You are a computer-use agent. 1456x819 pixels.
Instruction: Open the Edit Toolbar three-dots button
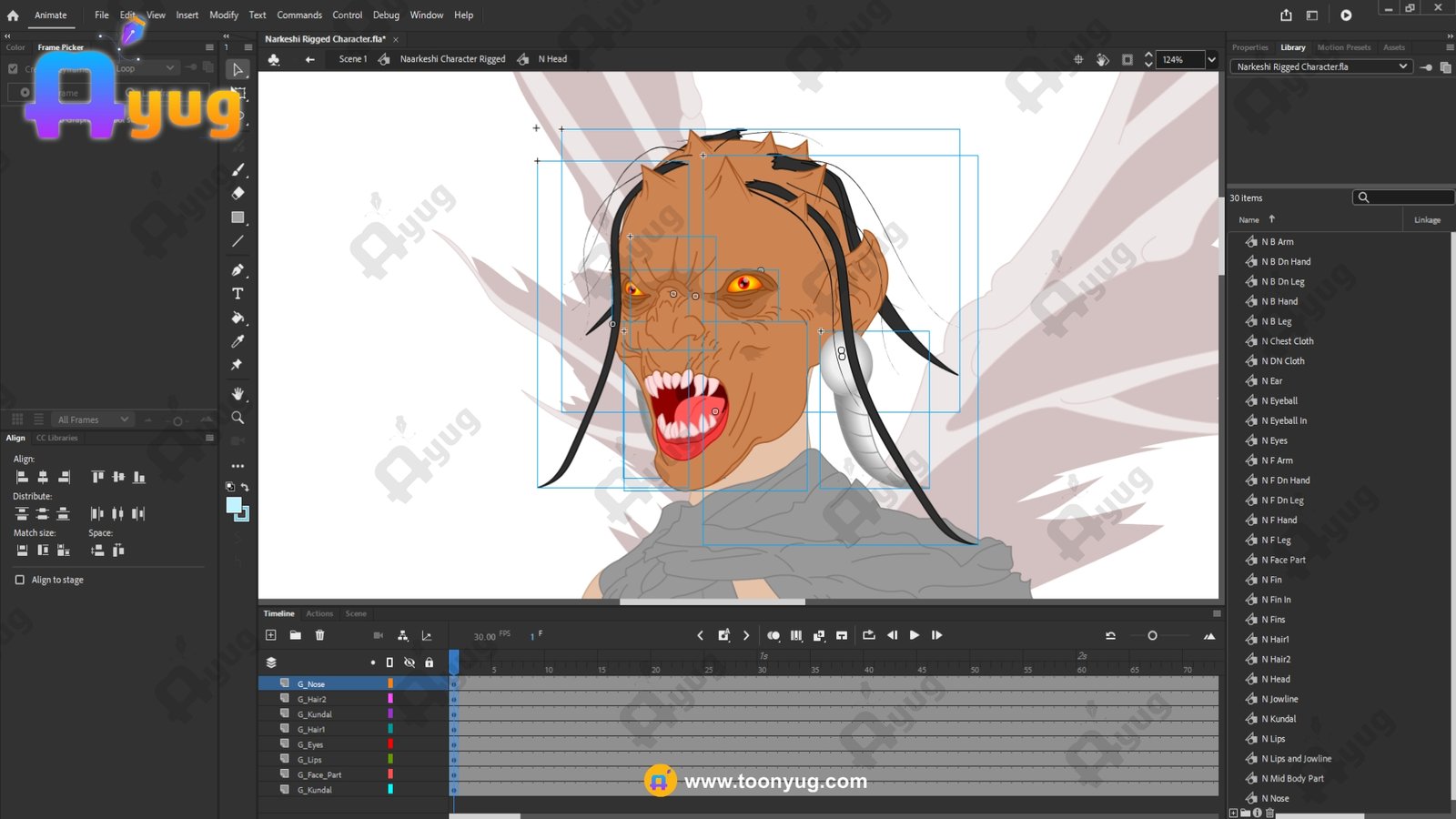click(238, 466)
